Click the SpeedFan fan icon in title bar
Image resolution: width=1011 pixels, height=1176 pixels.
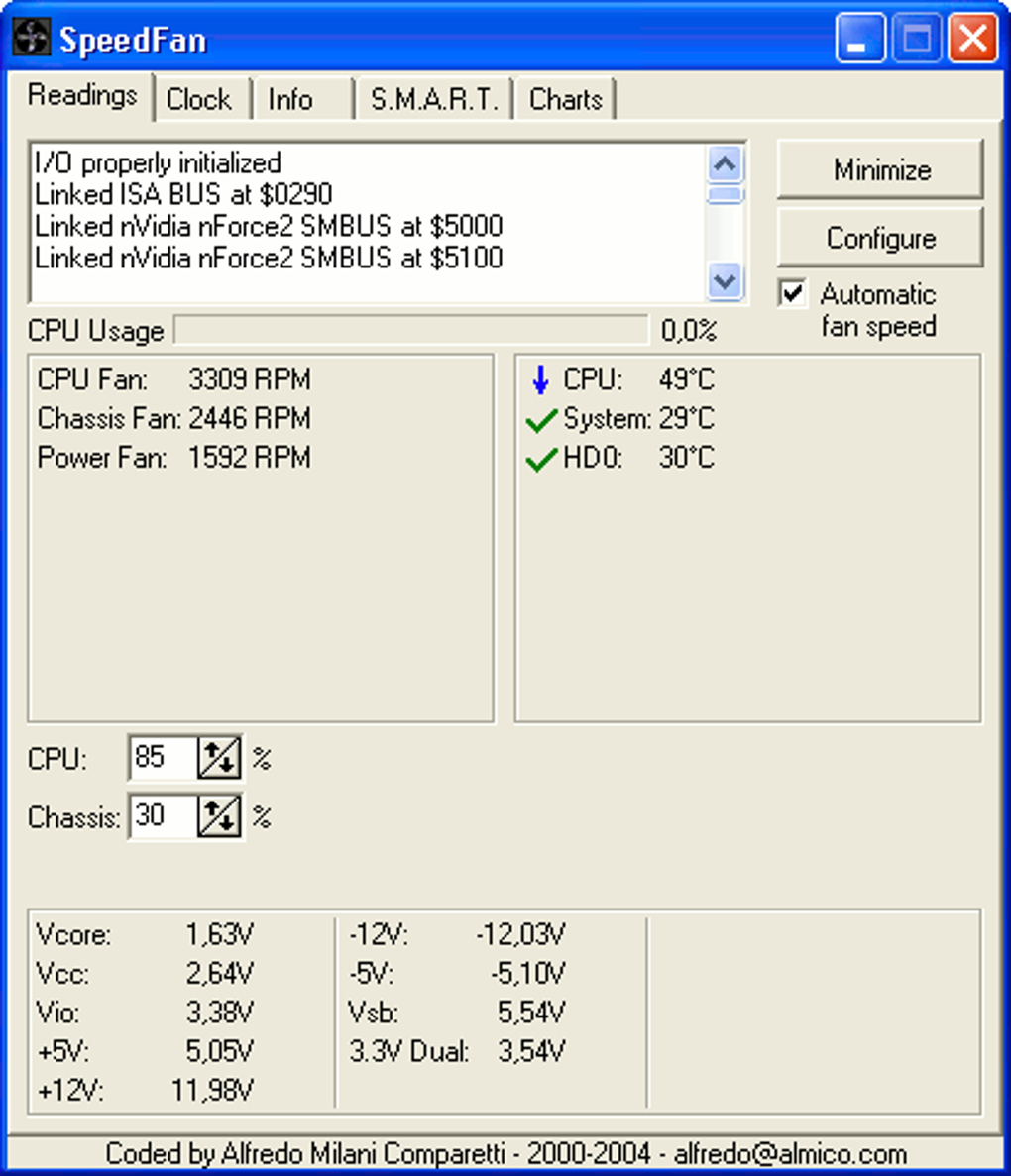coord(30,38)
